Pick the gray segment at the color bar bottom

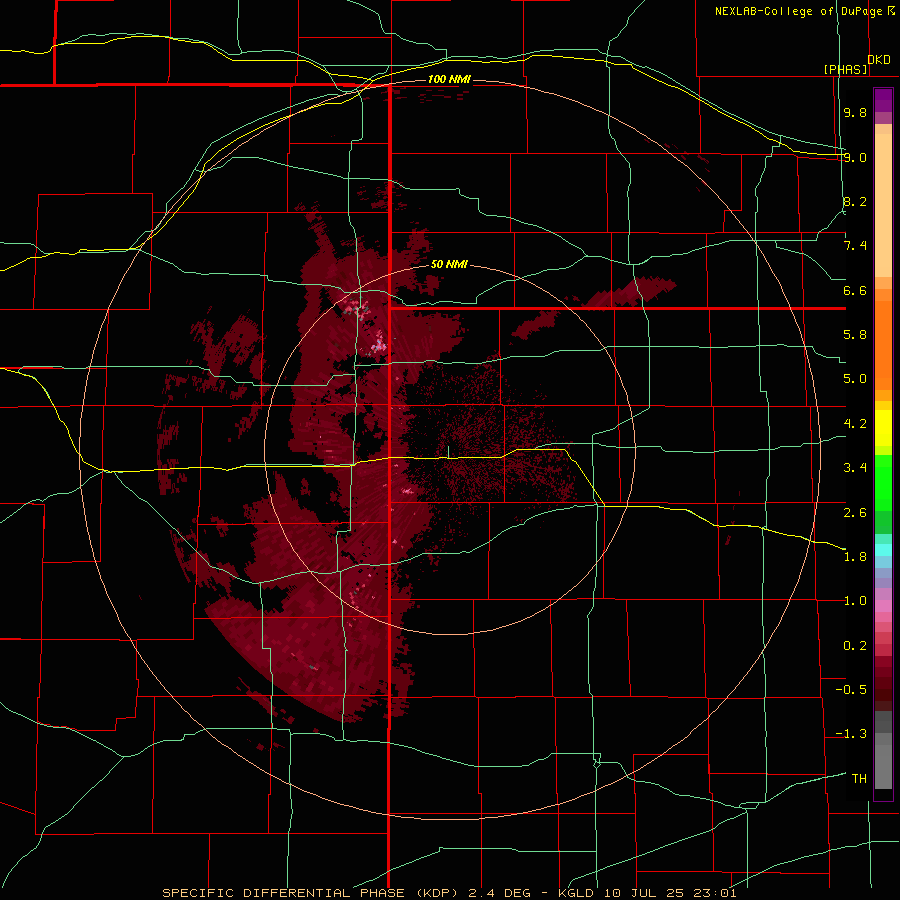tap(883, 769)
